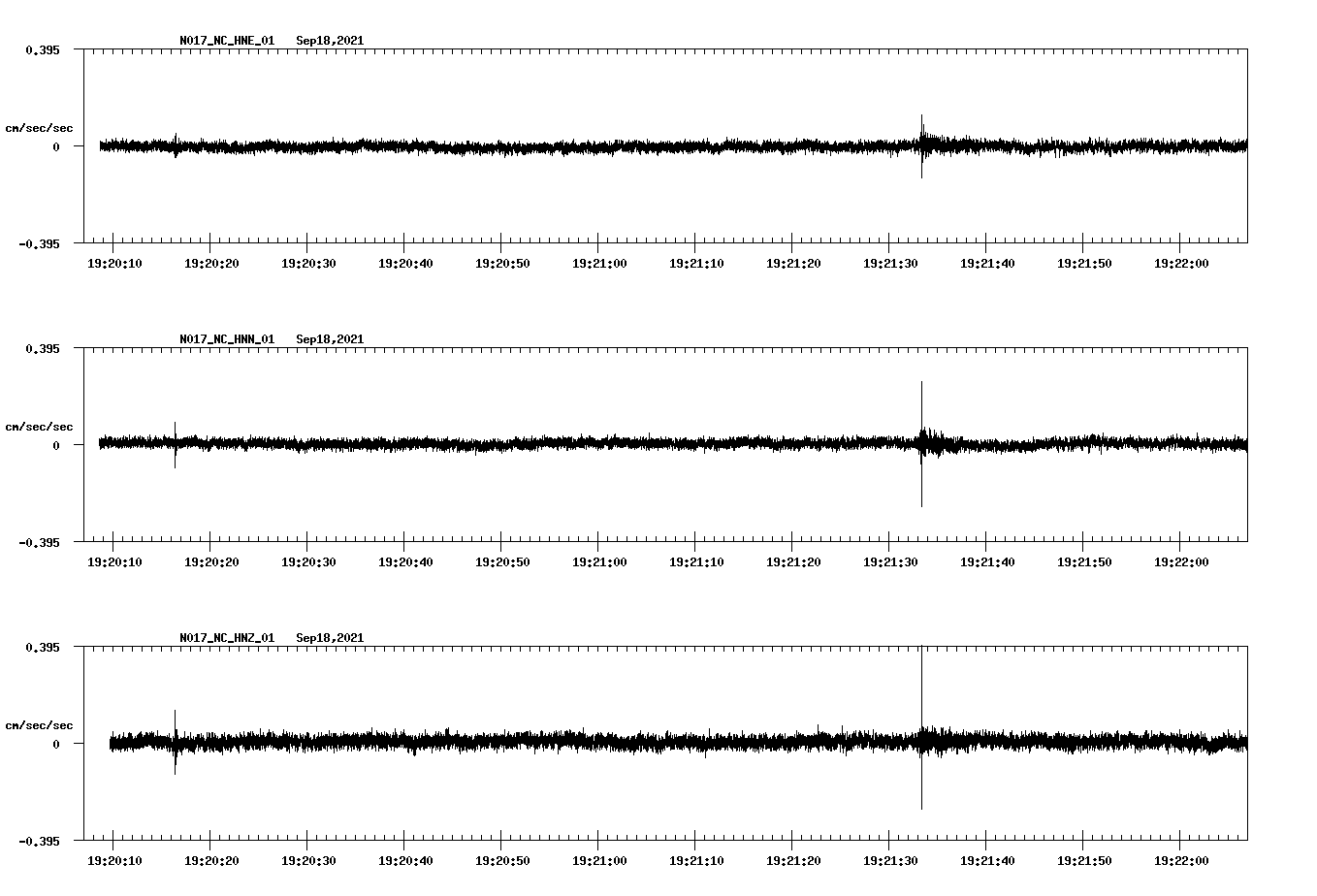Click time label 19:20:20 under HNE plot
This screenshot has width=1317, height=896.
[x=211, y=264]
